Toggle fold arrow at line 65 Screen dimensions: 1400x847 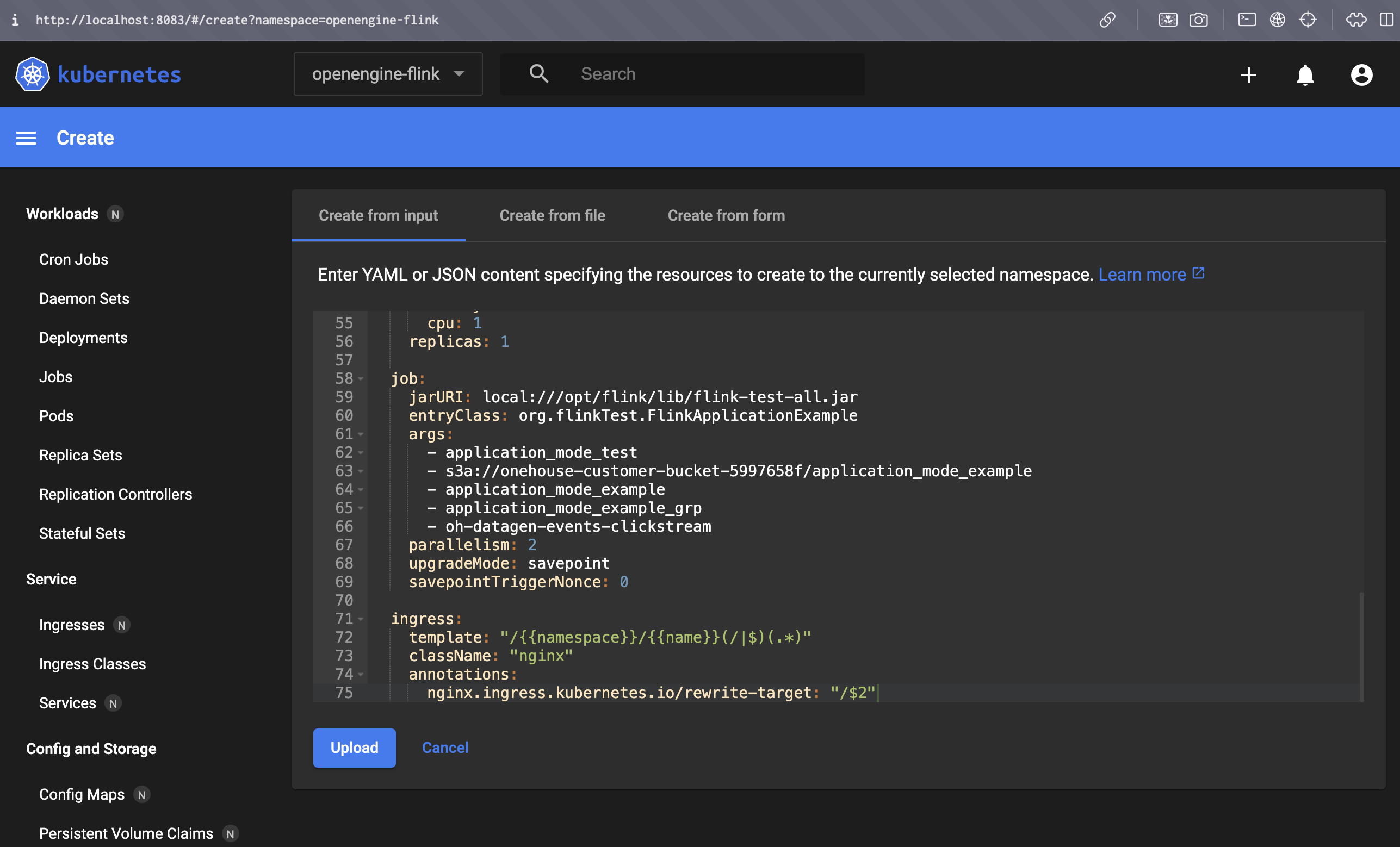pos(361,508)
